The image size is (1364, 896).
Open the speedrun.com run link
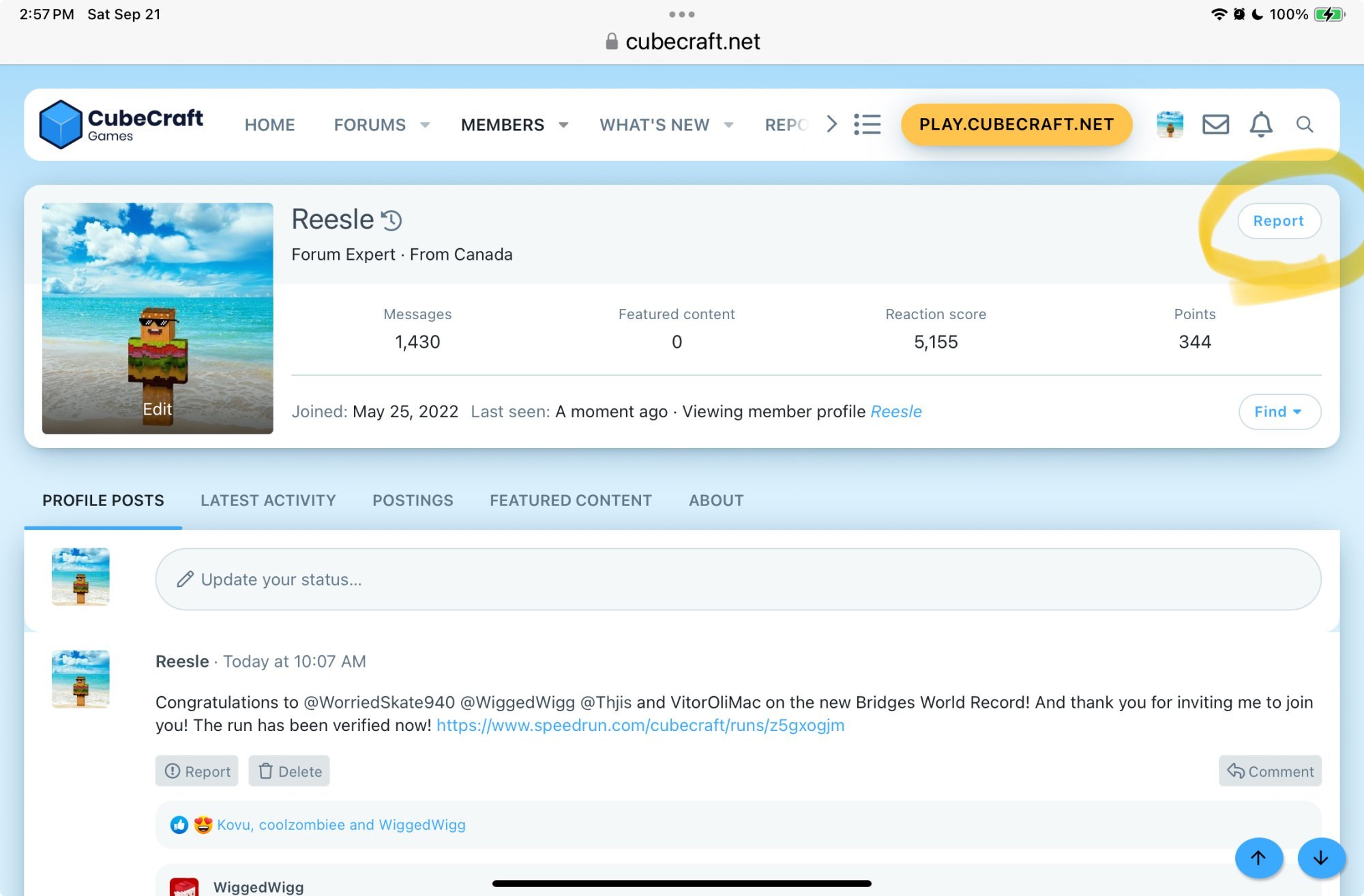click(x=640, y=726)
